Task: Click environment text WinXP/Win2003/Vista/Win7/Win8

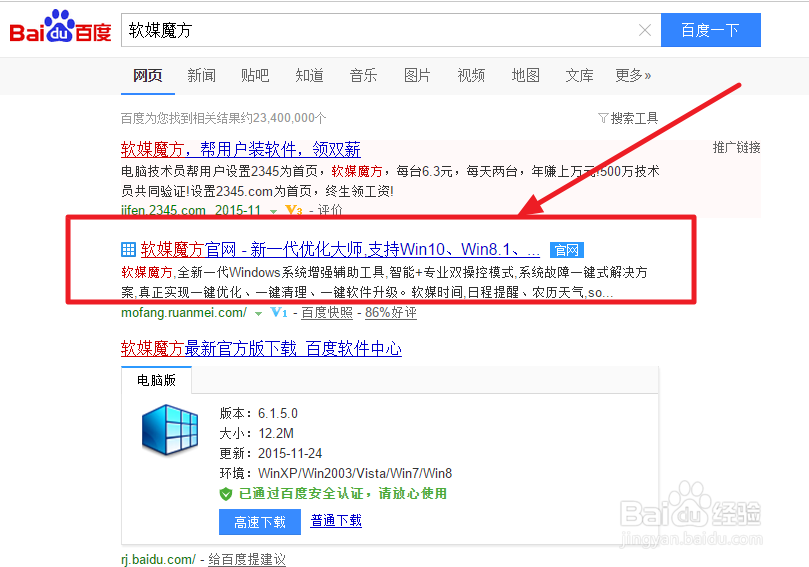Action: click(355, 474)
